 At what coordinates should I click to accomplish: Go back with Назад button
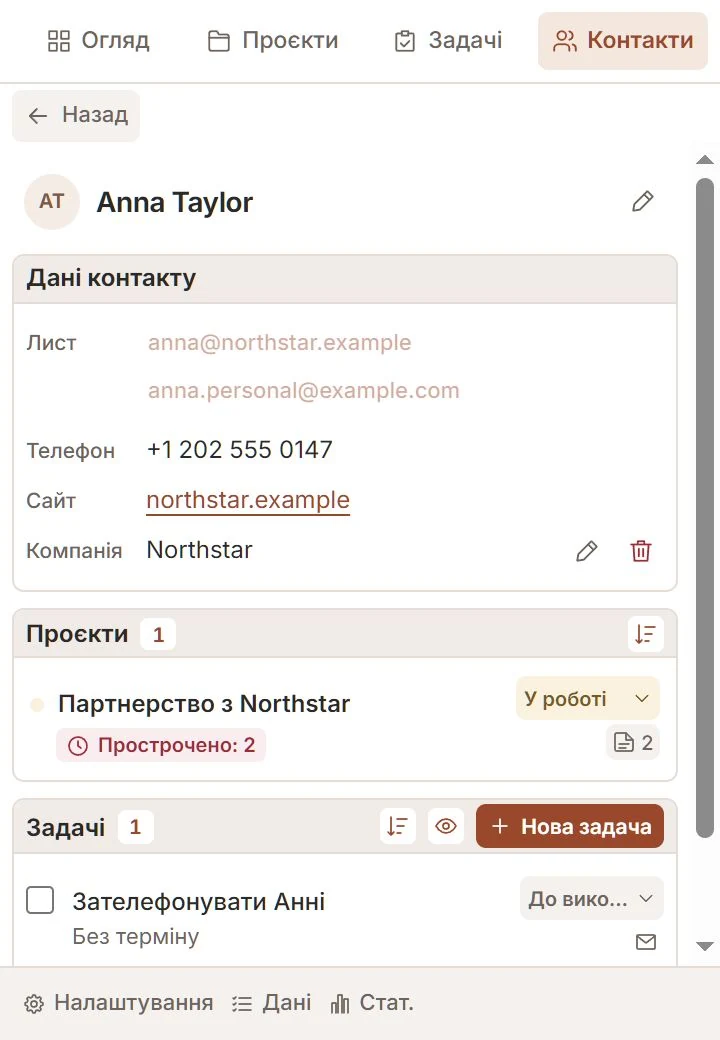(x=76, y=115)
